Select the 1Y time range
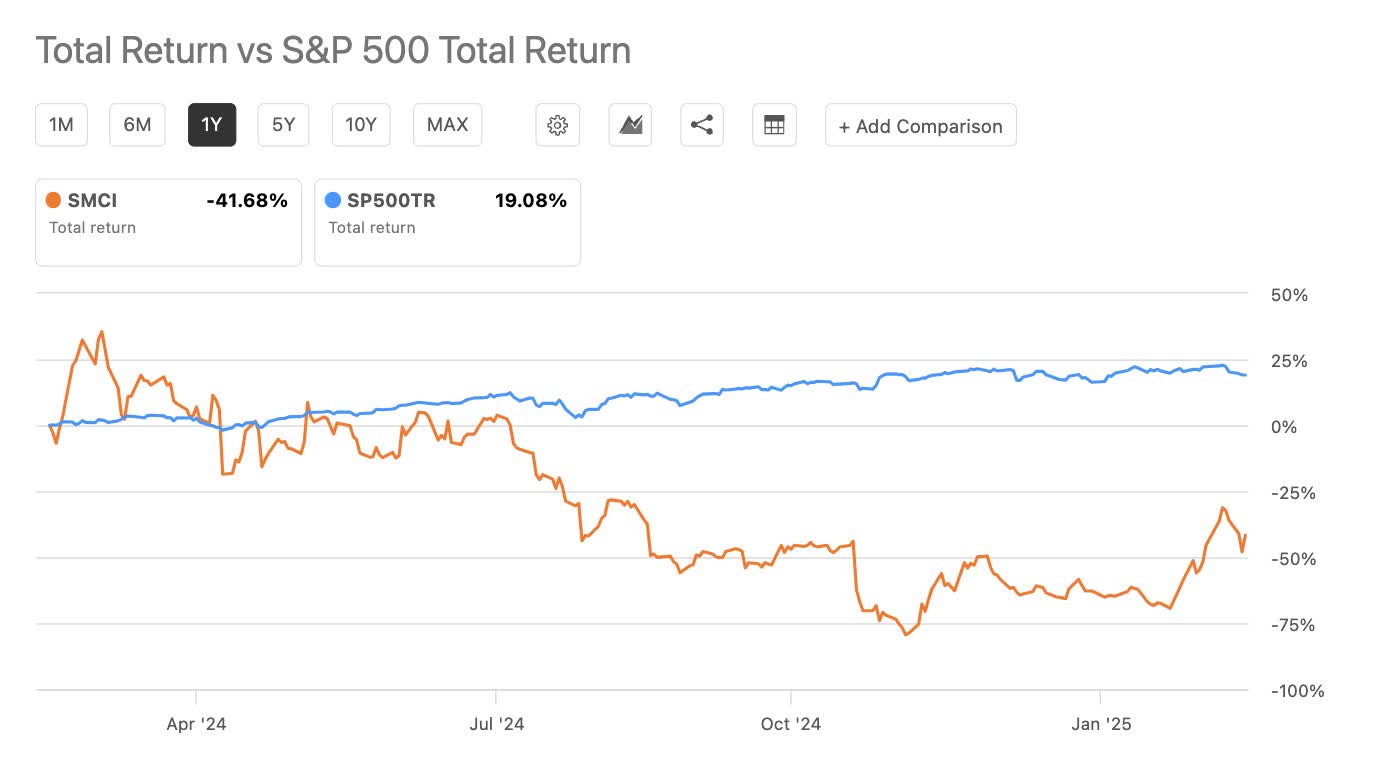Image resolution: width=1394 pixels, height=784 pixels. (212, 124)
